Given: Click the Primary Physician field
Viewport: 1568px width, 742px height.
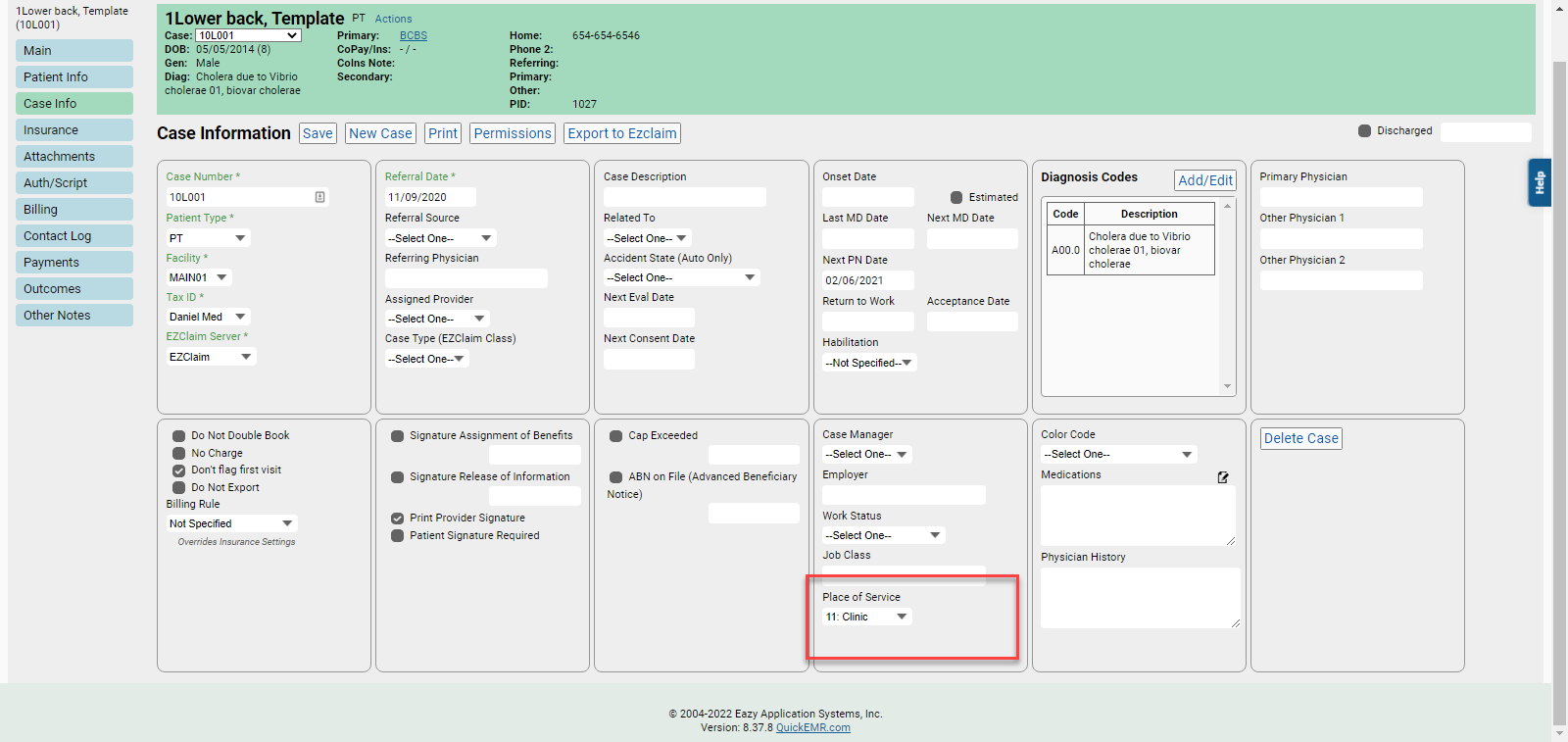Looking at the screenshot, I should pos(1341,197).
